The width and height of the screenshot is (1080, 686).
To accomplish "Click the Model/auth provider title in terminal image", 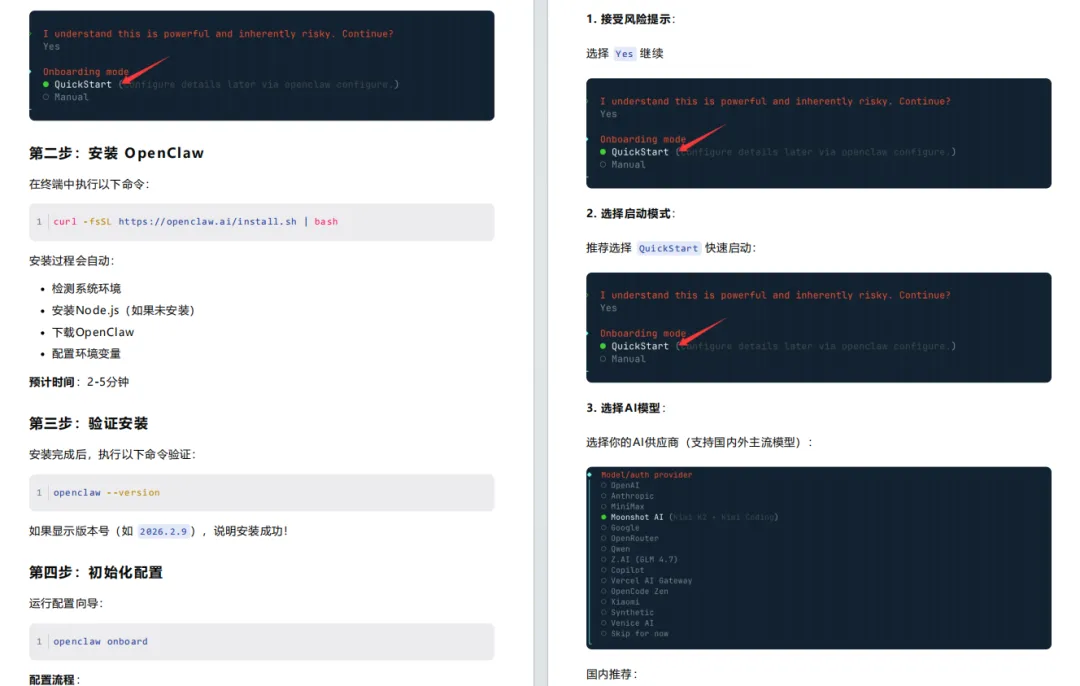I will pos(646,475).
